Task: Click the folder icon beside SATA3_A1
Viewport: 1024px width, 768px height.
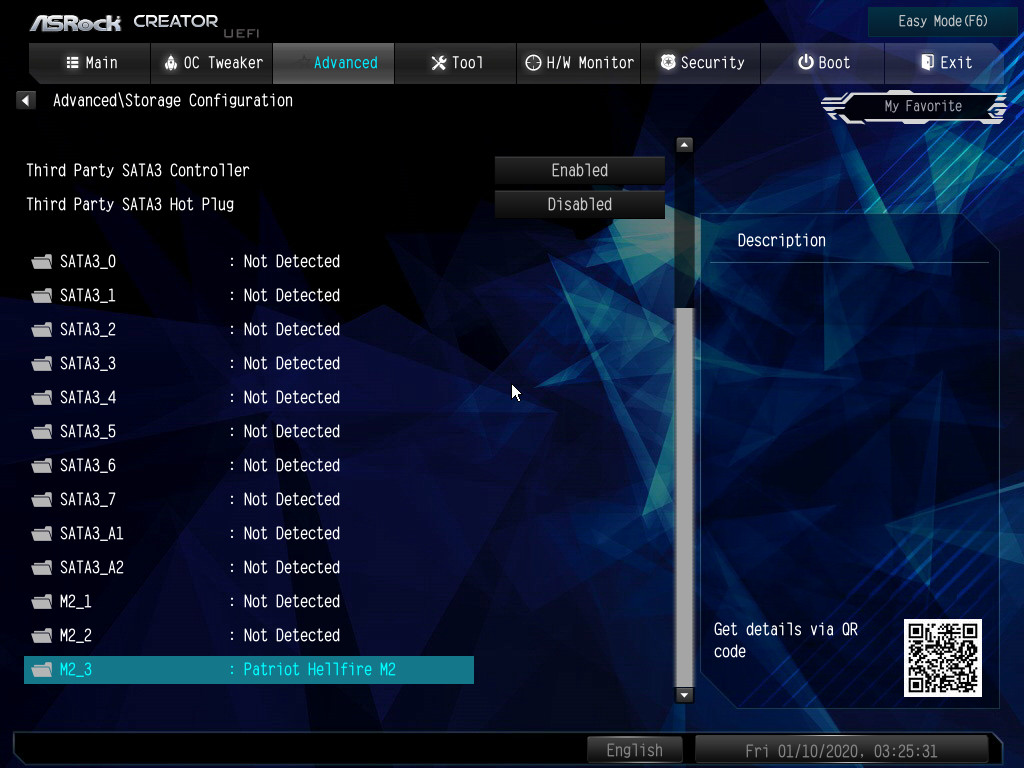Action: (41, 534)
